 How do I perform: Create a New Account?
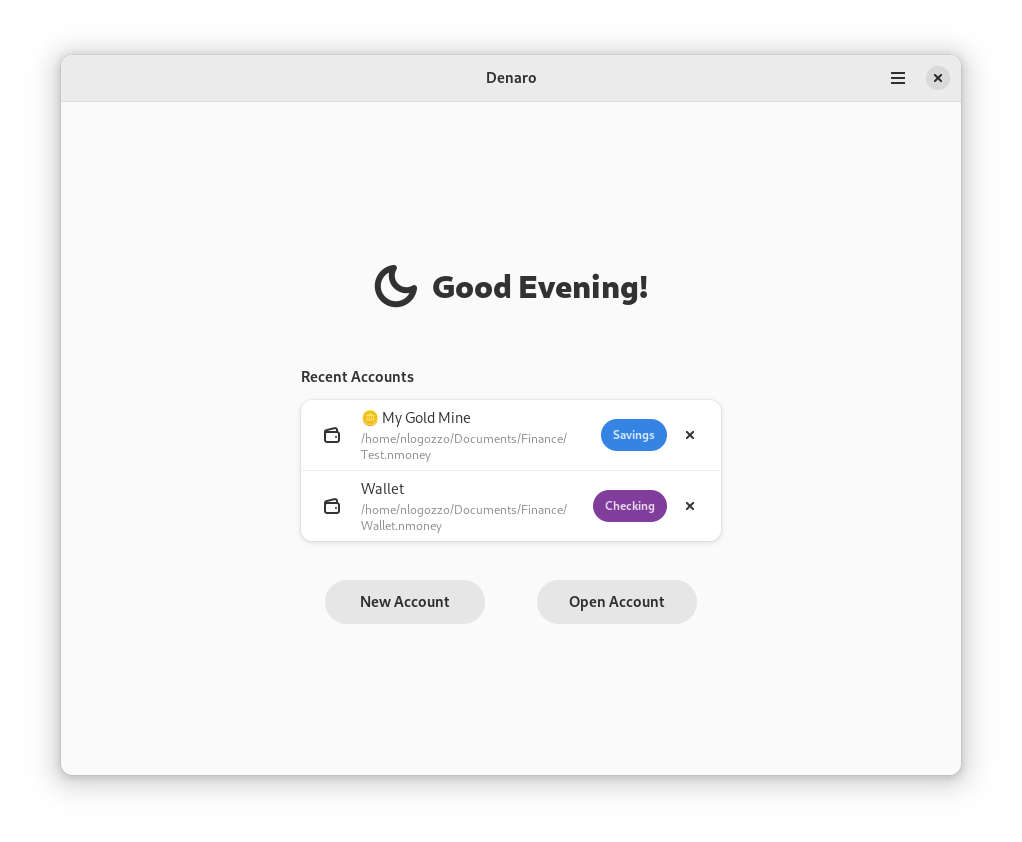pos(405,602)
